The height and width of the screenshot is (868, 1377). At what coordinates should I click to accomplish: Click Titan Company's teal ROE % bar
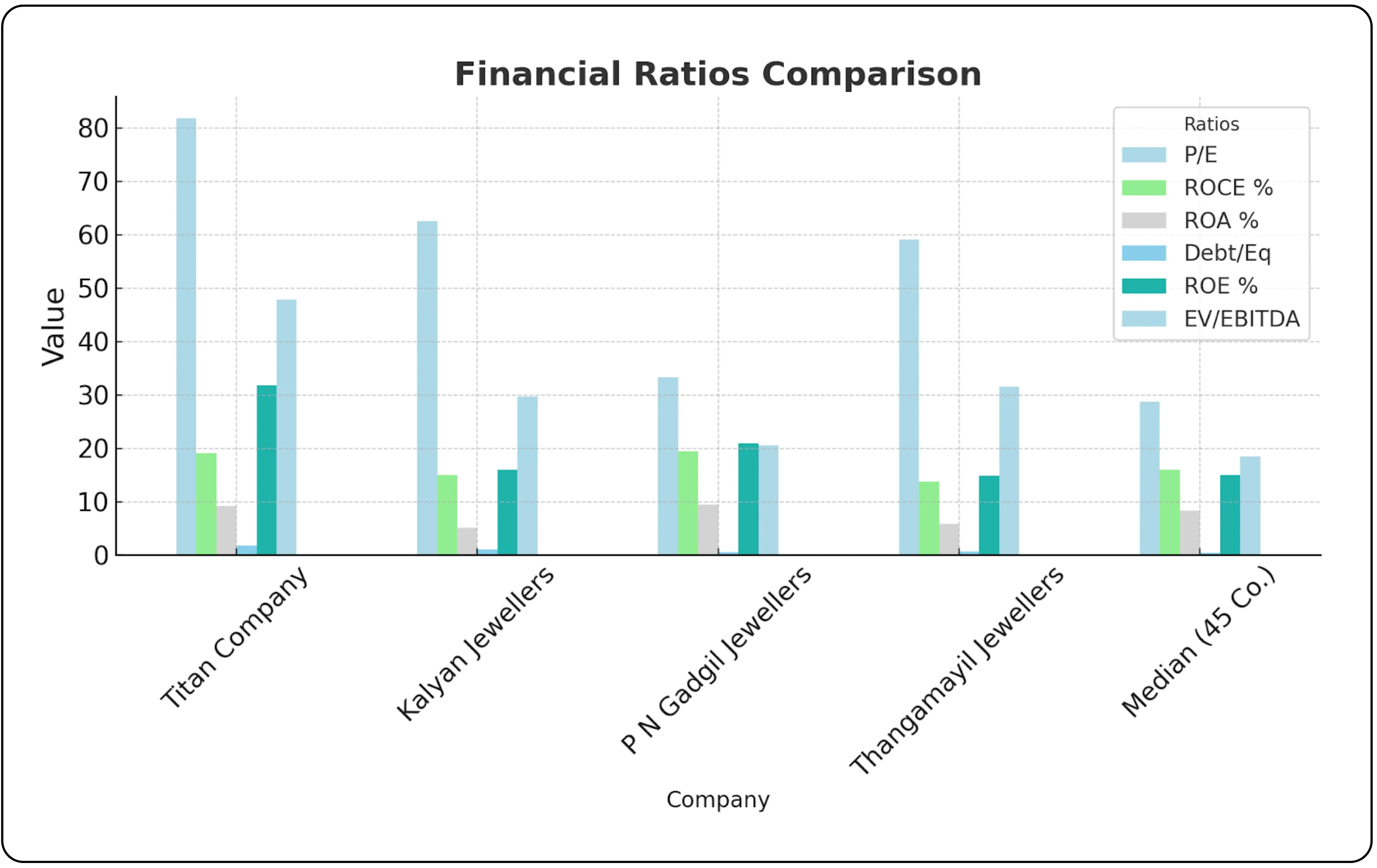(266, 470)
